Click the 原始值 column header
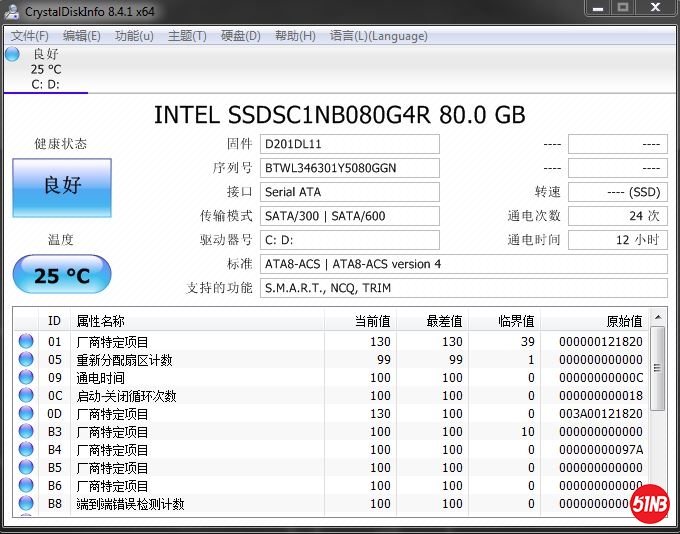Image resolution: width=680 pixels, height=534 pixels. [624, 321]
